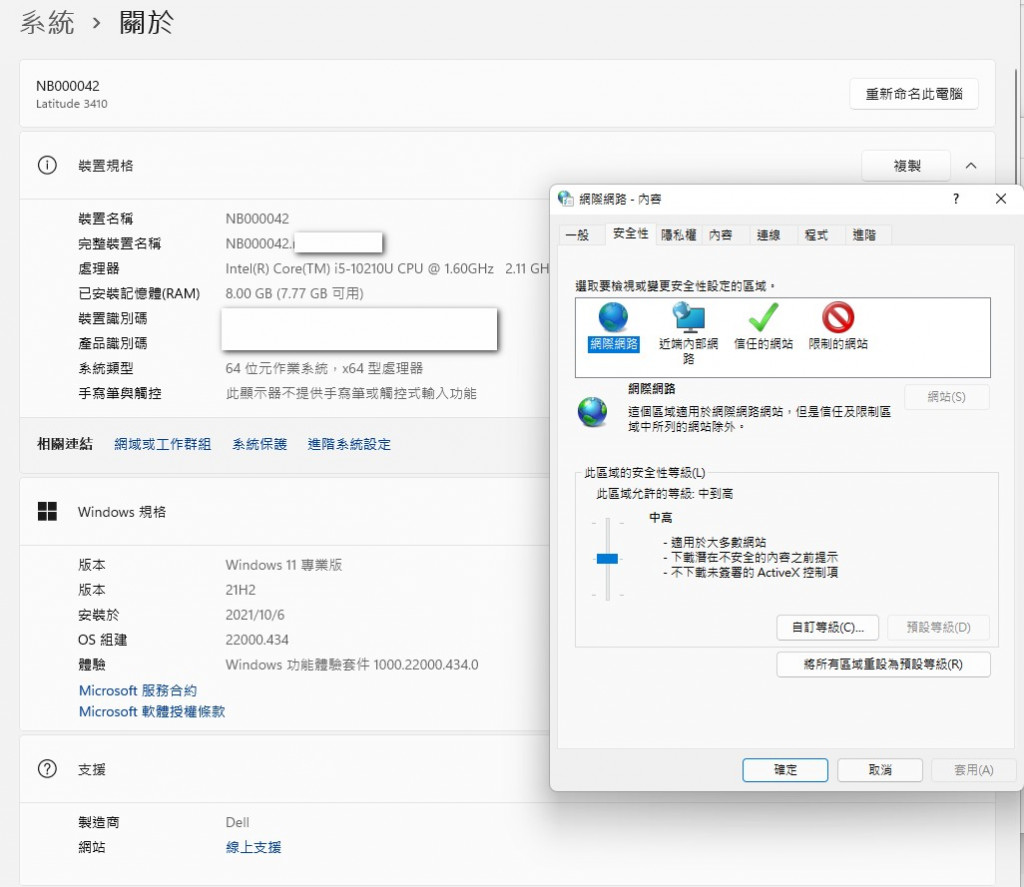Viewport: 1024px width, 887px height.
Task: Click the 64 位元作業系統 system type value
Action: 324,368
